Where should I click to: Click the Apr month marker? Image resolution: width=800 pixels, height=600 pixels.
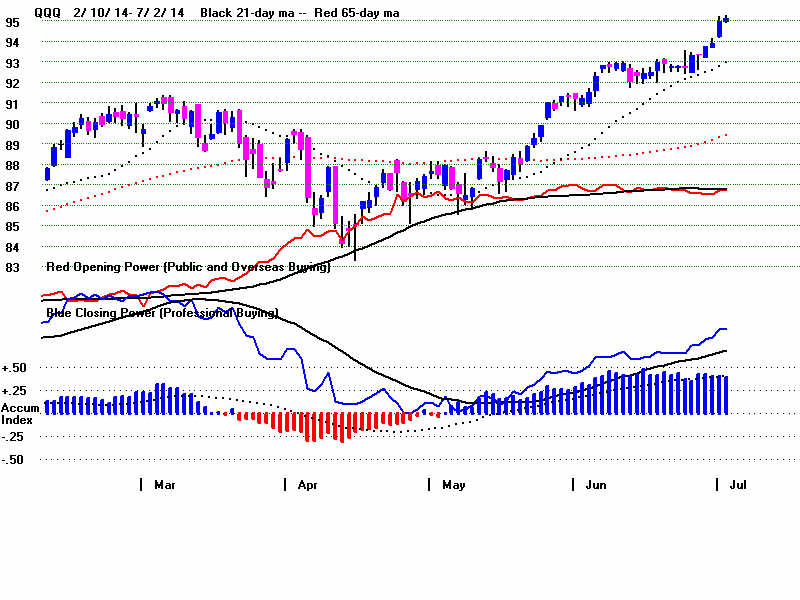pos(308,485)
